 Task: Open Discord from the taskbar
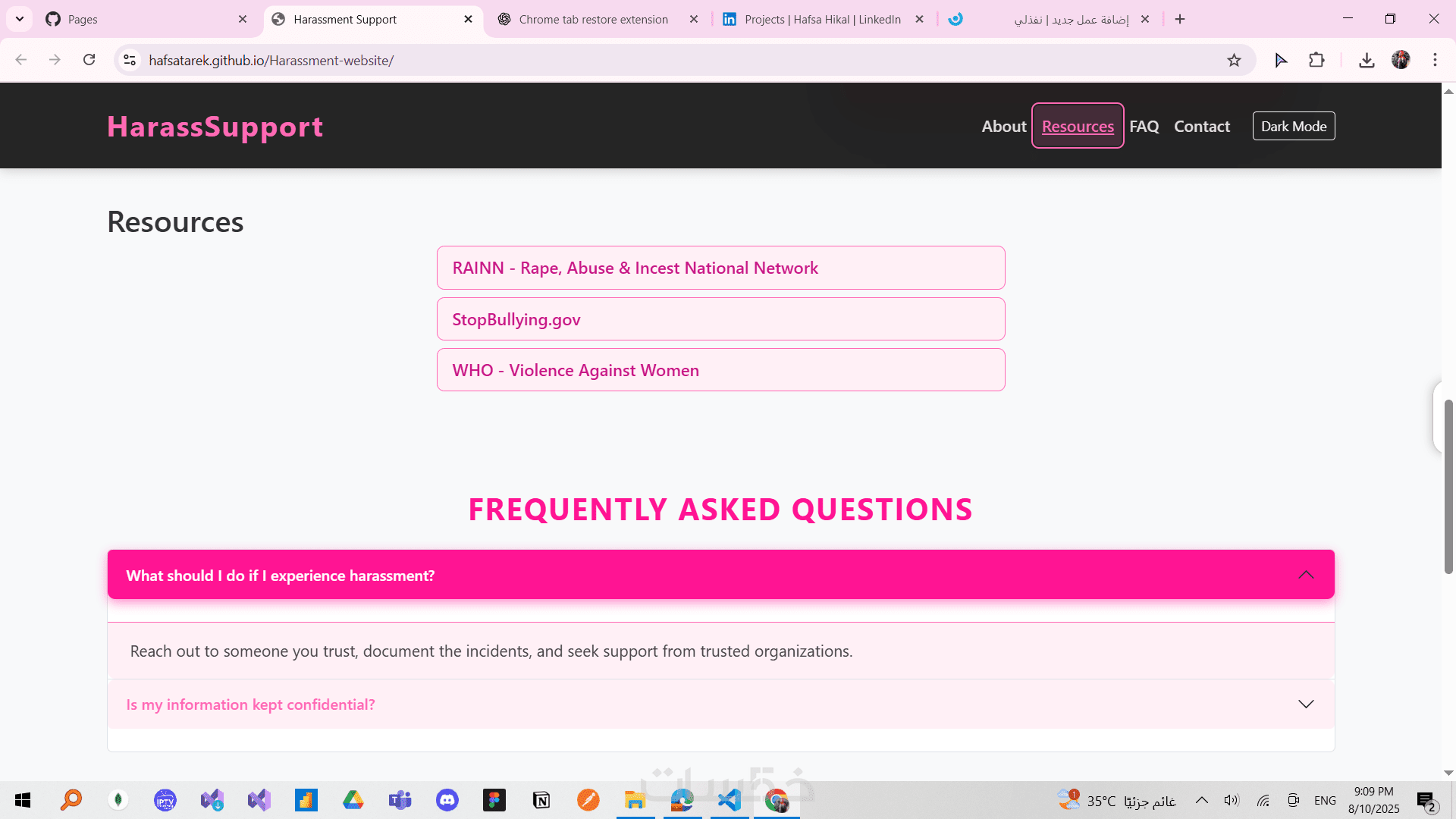click(x=447, y=800)
